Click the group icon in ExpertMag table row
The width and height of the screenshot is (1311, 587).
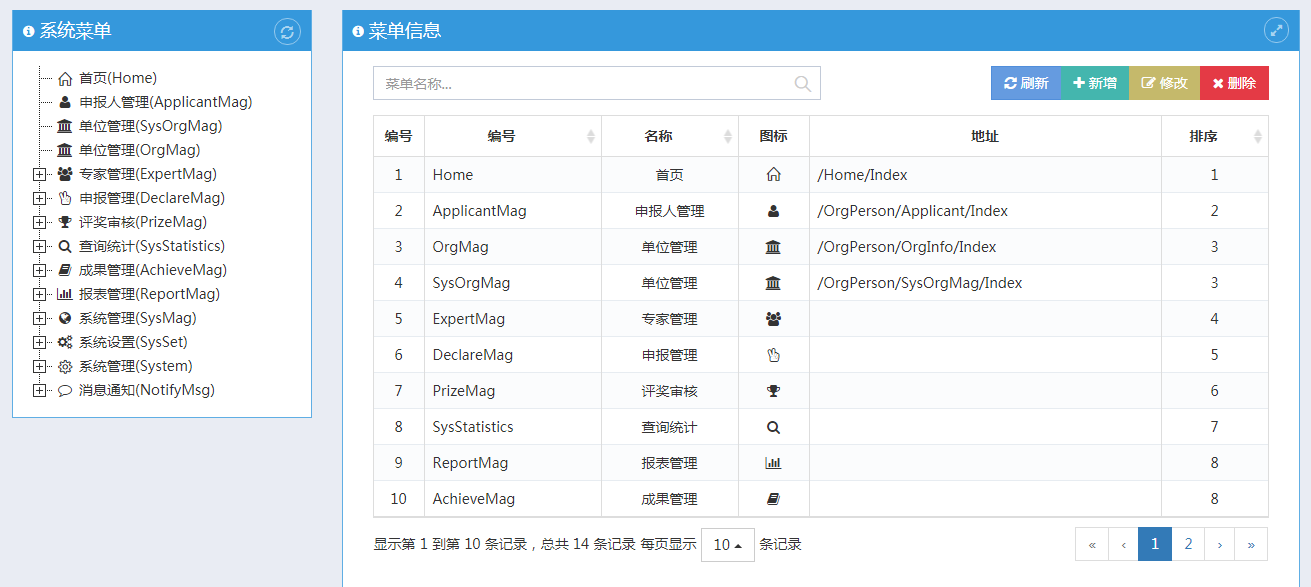[773, 319]
